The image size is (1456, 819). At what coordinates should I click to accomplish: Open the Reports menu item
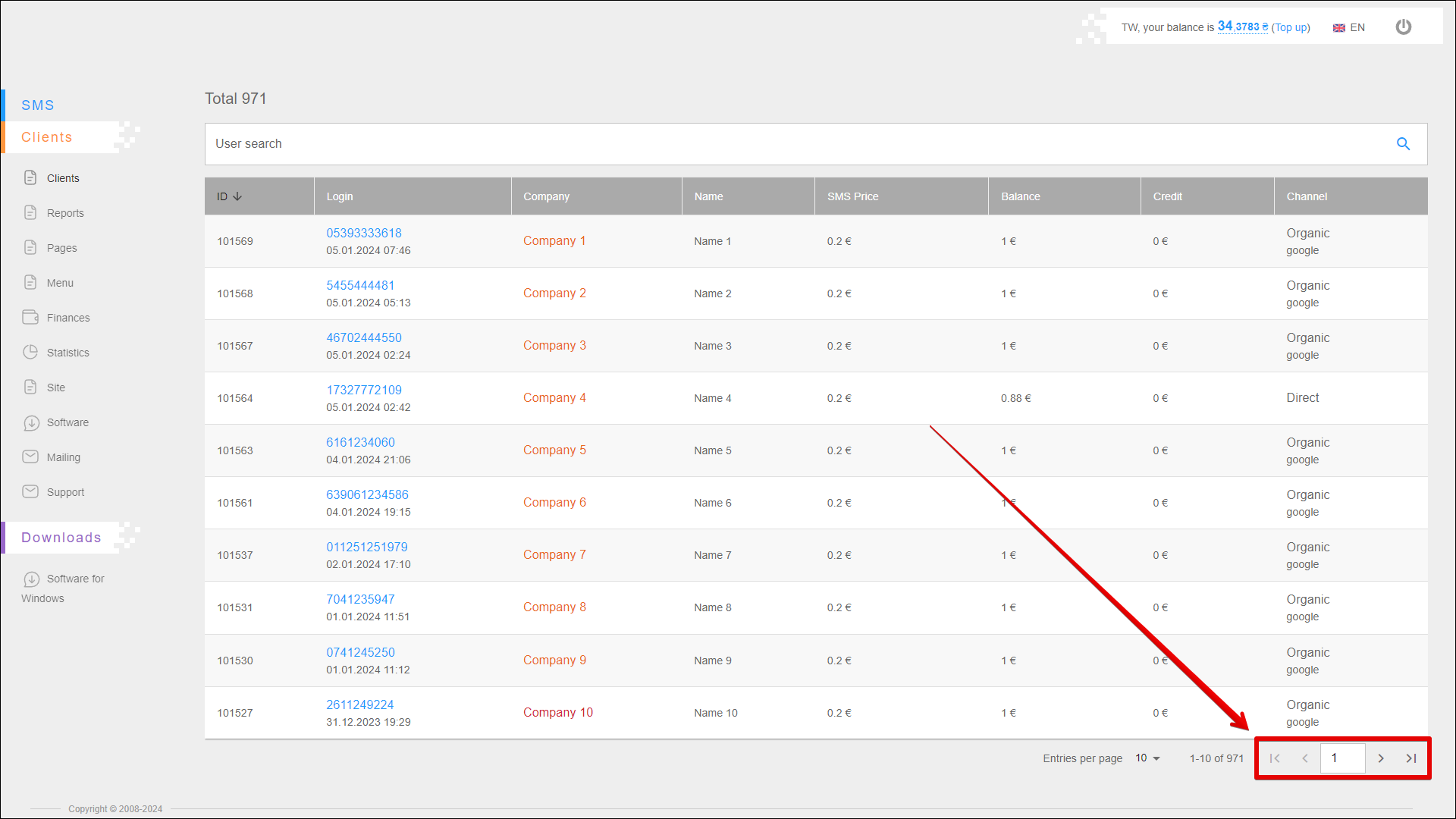click(x=65, y=213)
